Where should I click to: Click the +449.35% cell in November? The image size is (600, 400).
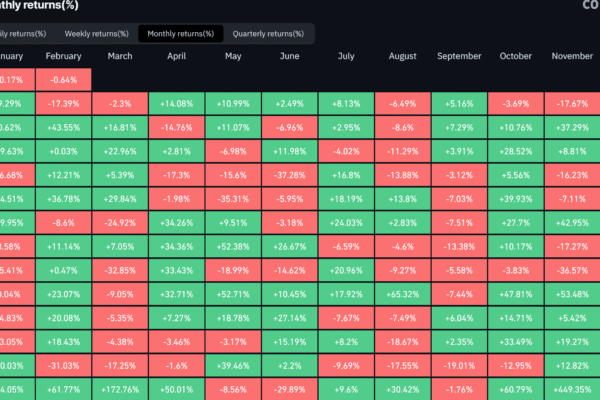point(574,390)
